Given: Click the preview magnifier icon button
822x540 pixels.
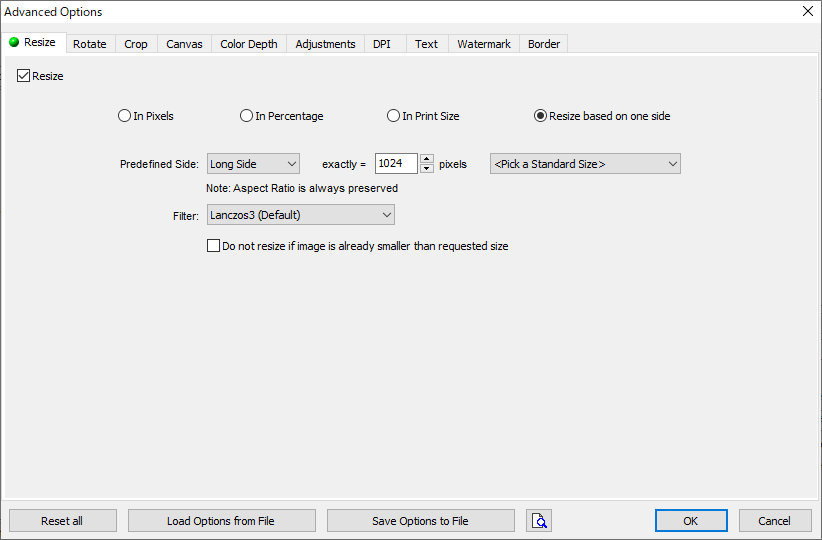Looking at the screenshot, I should pyautogui.click(x=539, y=521).
